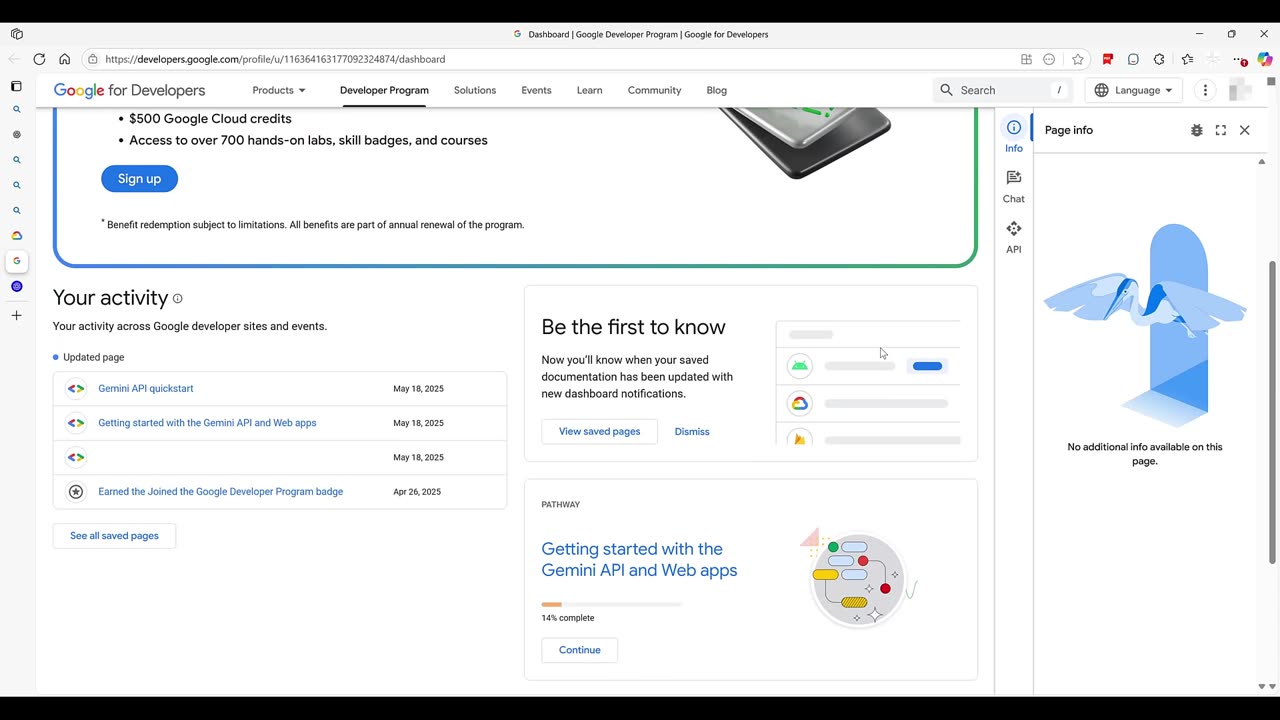Viewport: 1280px width, 720px height.
Task: Open the Blog menu item
Action: (x=717, y=90)
